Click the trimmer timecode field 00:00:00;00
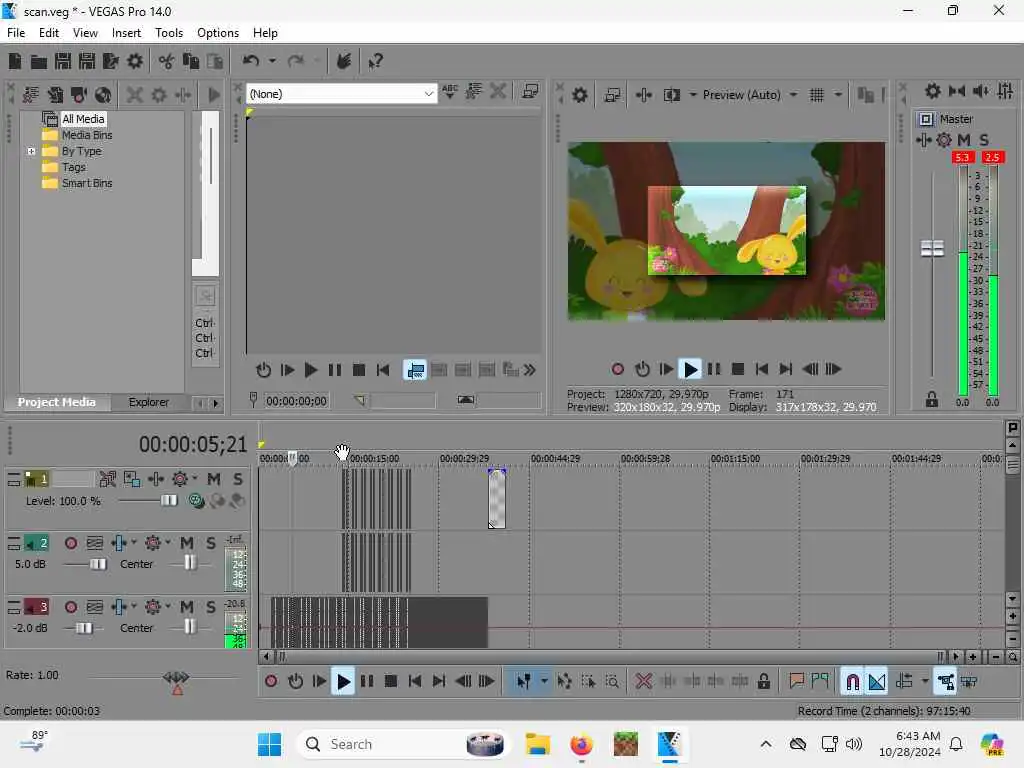Viewport: 1024px width, 768px height. 296,401
